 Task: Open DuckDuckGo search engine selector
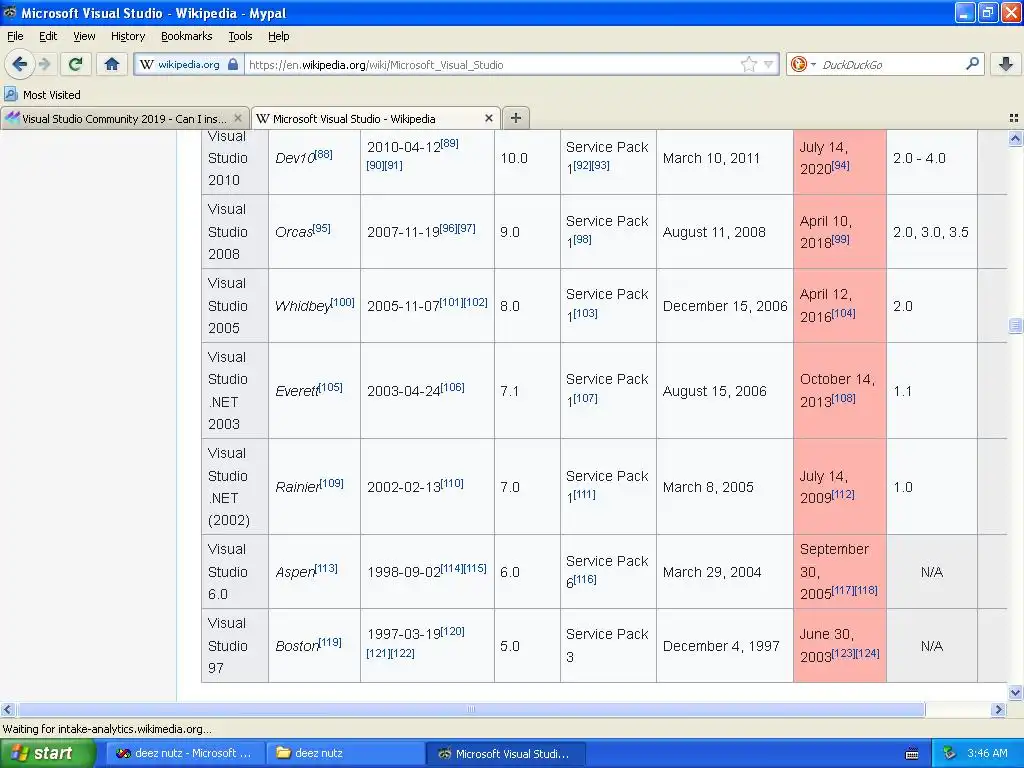pyautogui.click(x=803, y=64)
